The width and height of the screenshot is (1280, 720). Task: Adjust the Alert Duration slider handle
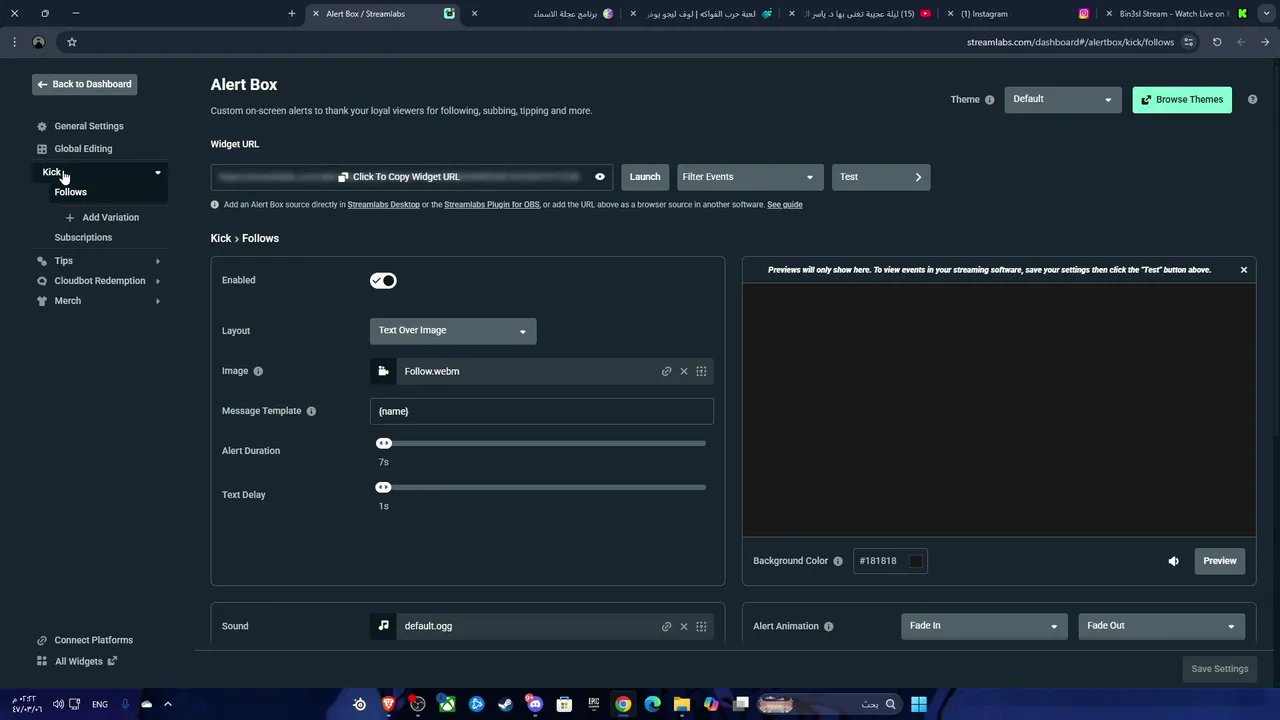point(383,443)
